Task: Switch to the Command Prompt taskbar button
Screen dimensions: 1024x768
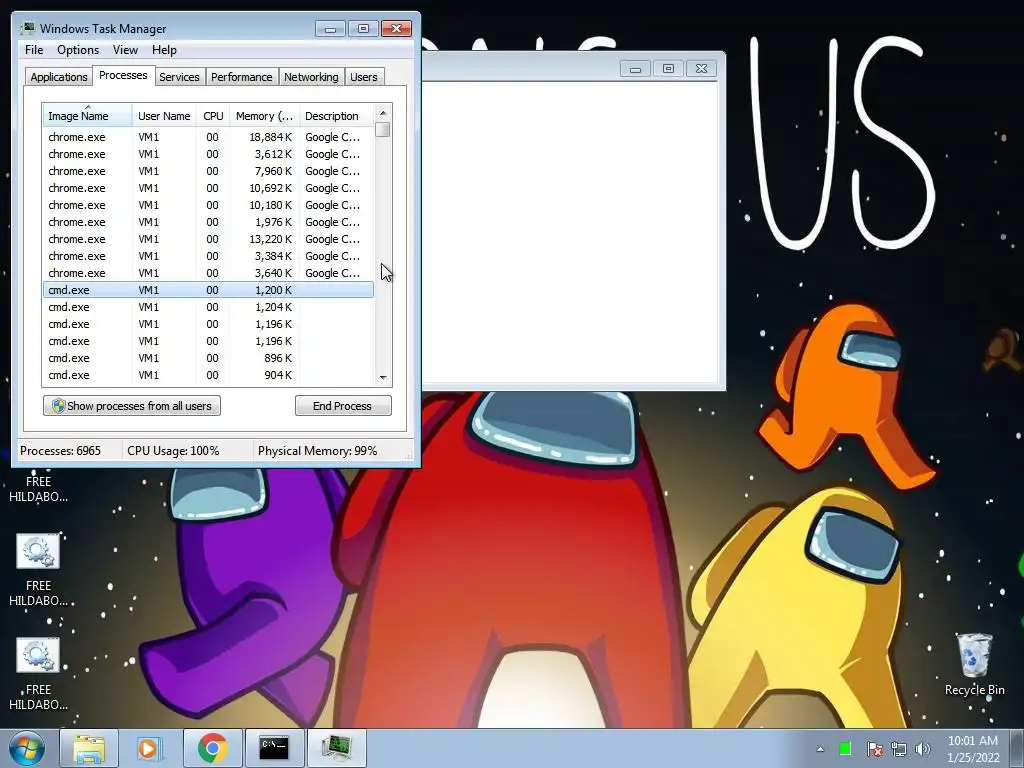Action: coord(274,748)
